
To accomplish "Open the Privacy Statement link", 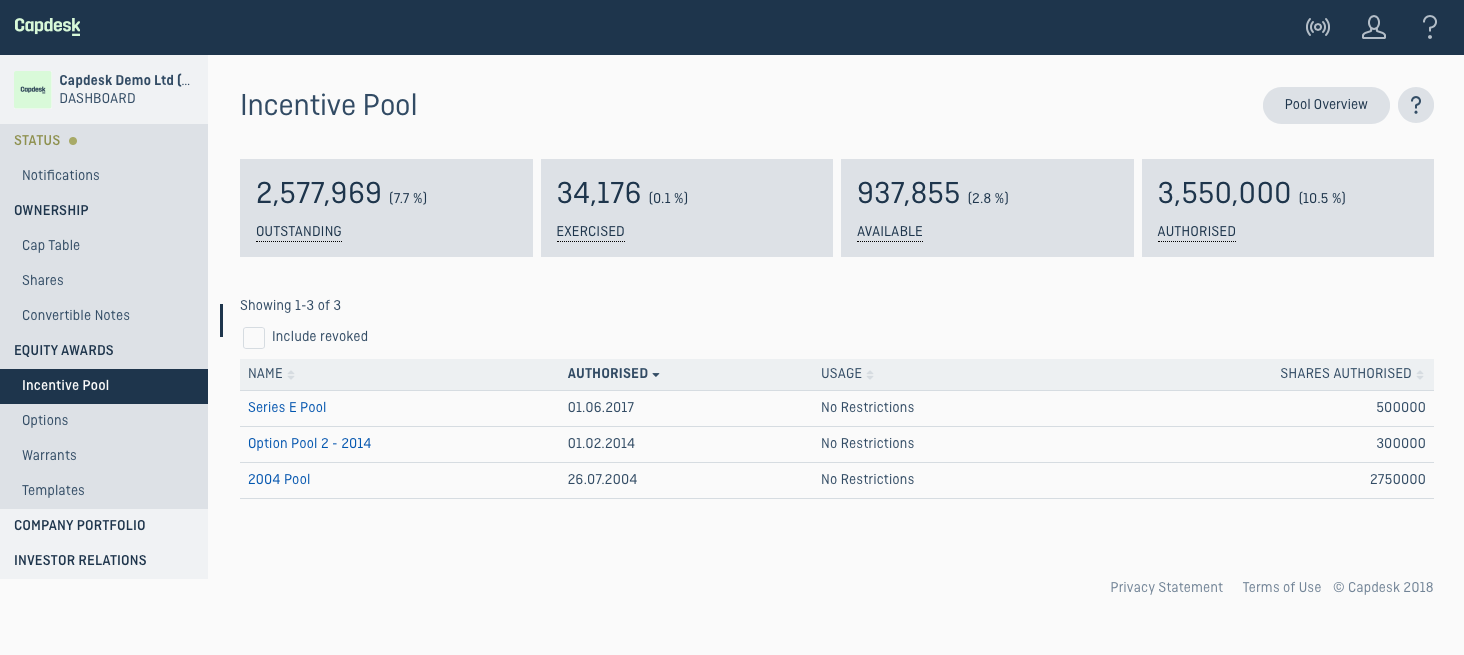I will click(1166, 588).
